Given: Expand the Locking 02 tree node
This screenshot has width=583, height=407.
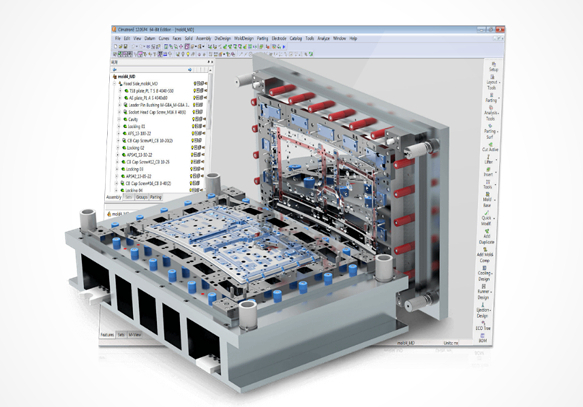Looking at the screenshot, I should coord(118,148).
